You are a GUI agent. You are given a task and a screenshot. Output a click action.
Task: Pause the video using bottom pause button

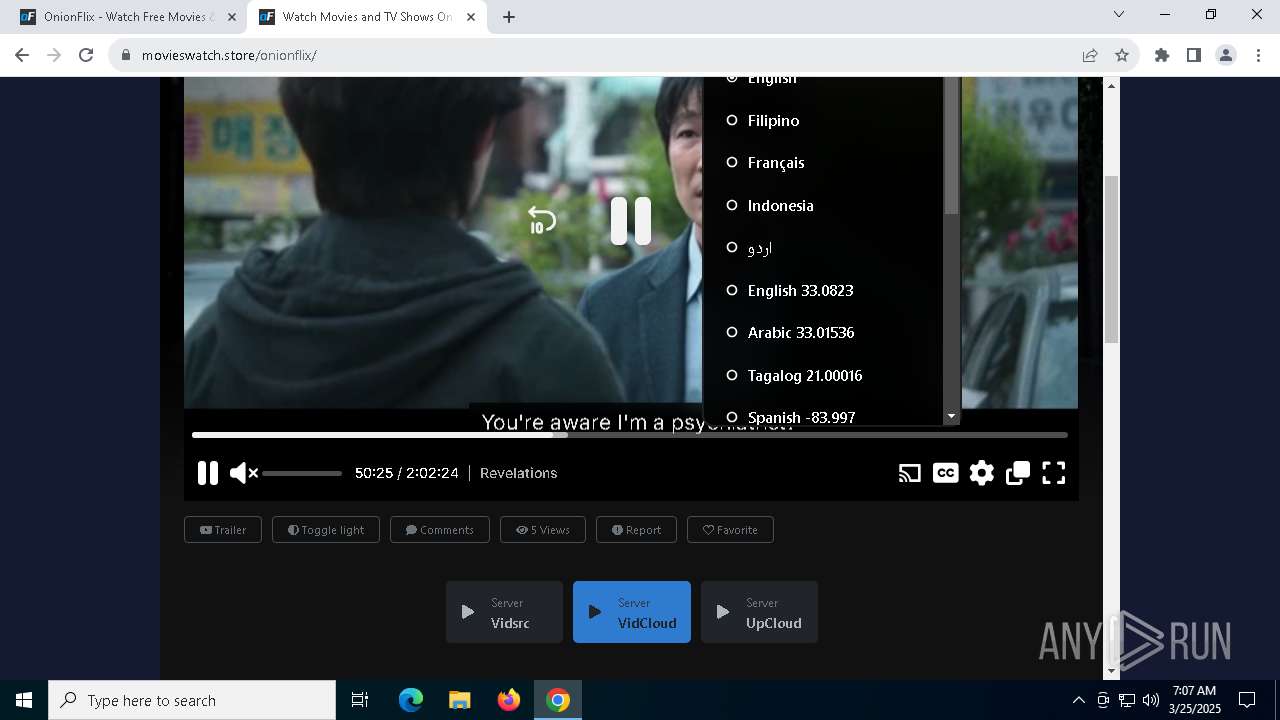point(207,473)
